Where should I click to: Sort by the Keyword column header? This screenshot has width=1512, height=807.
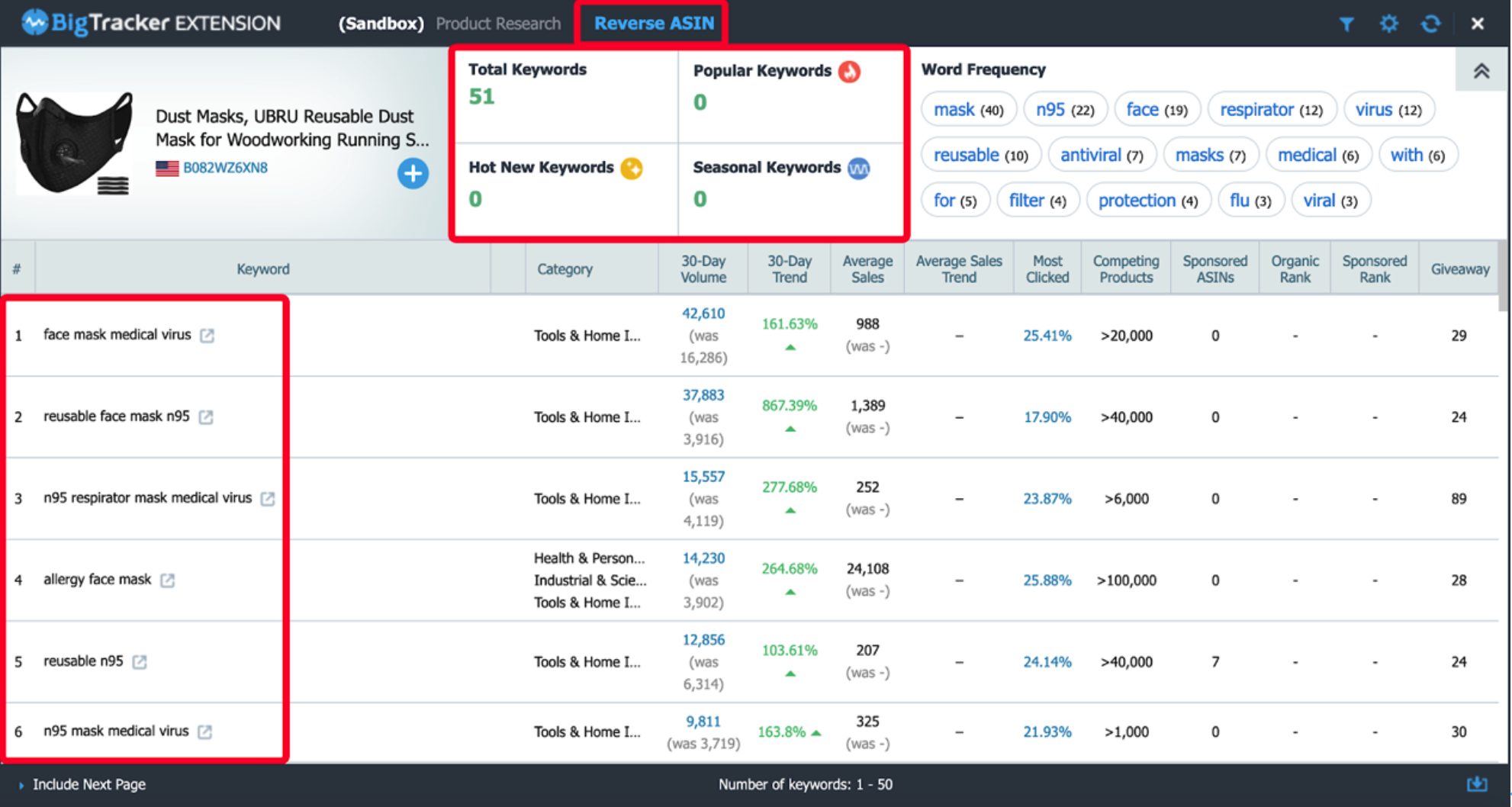tap(262, 269)
